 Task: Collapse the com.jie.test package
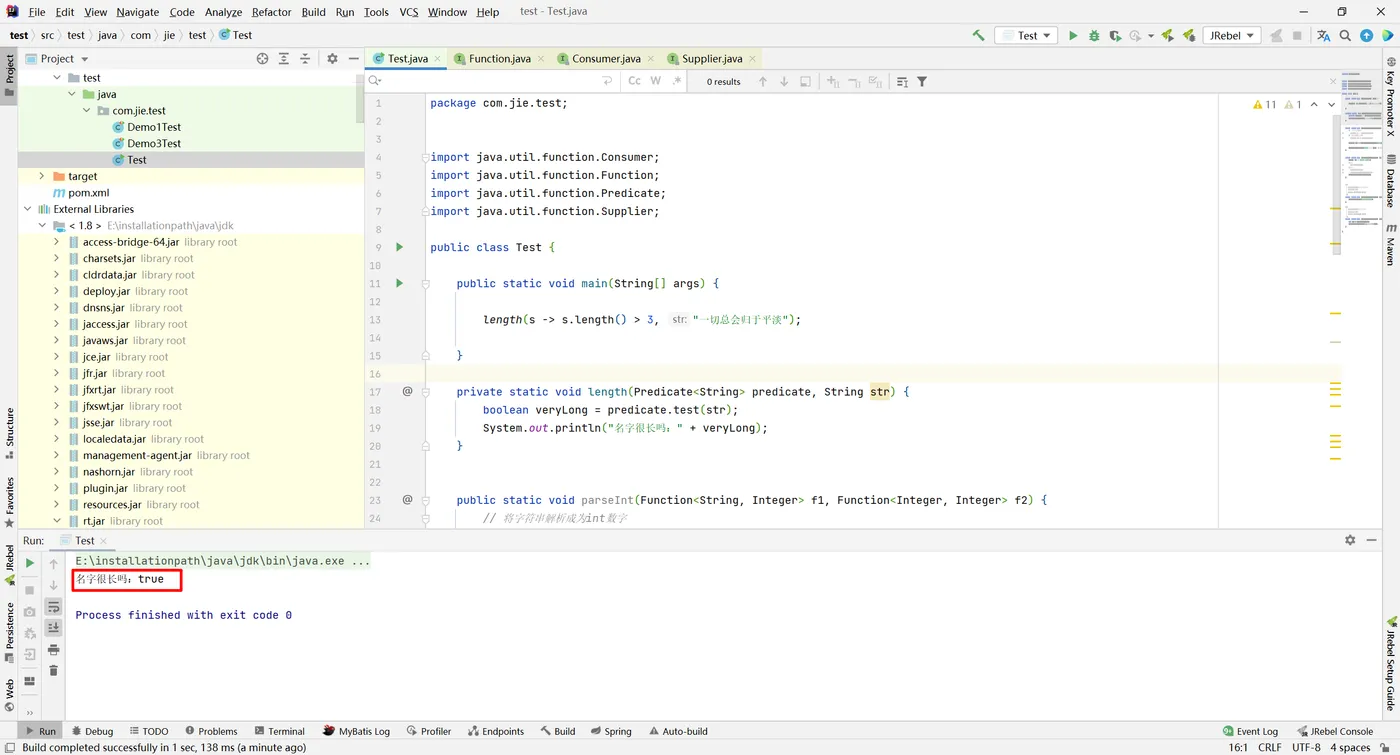(87, 111)
